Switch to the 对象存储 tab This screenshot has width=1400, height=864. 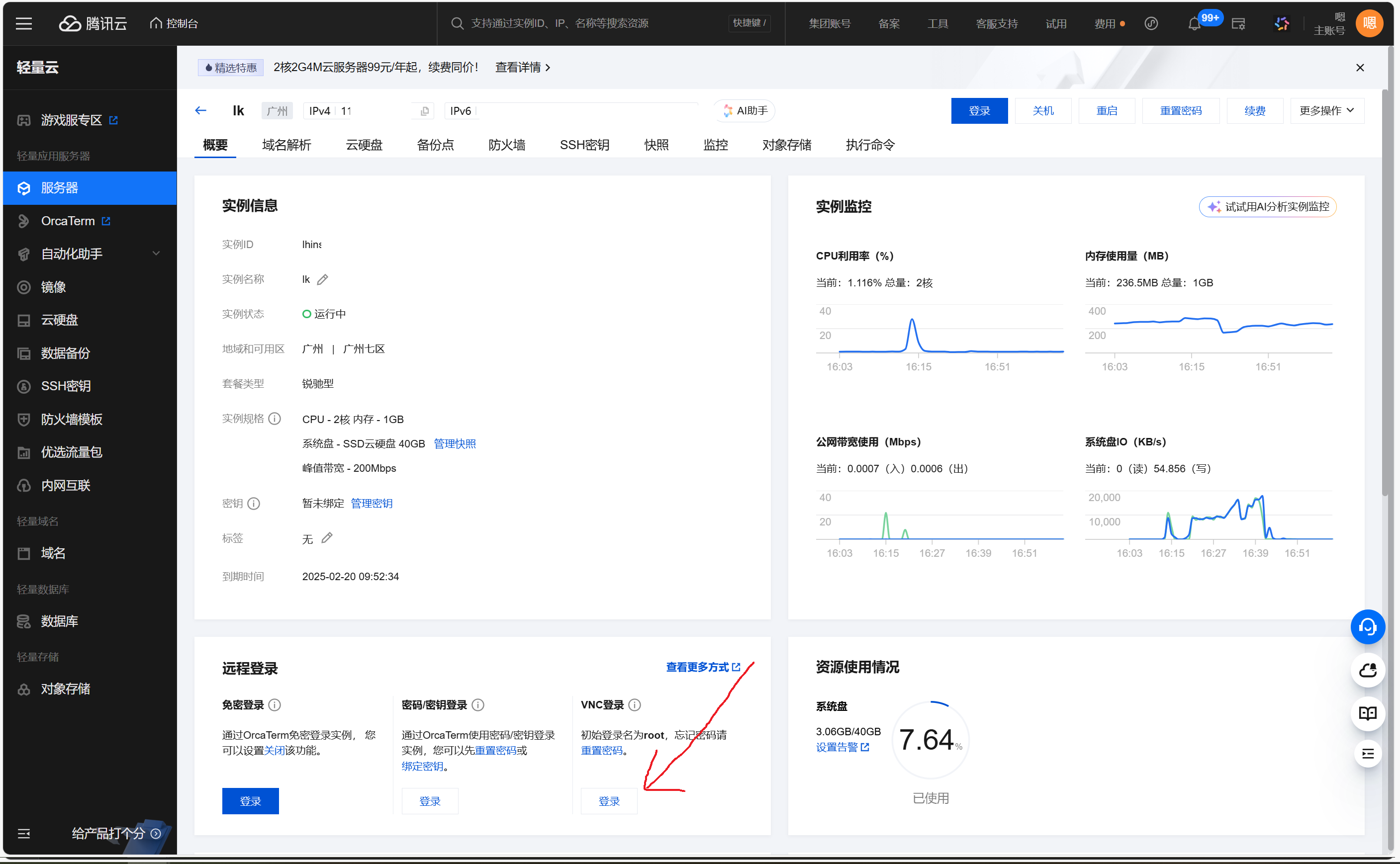(x=787, y=145)
